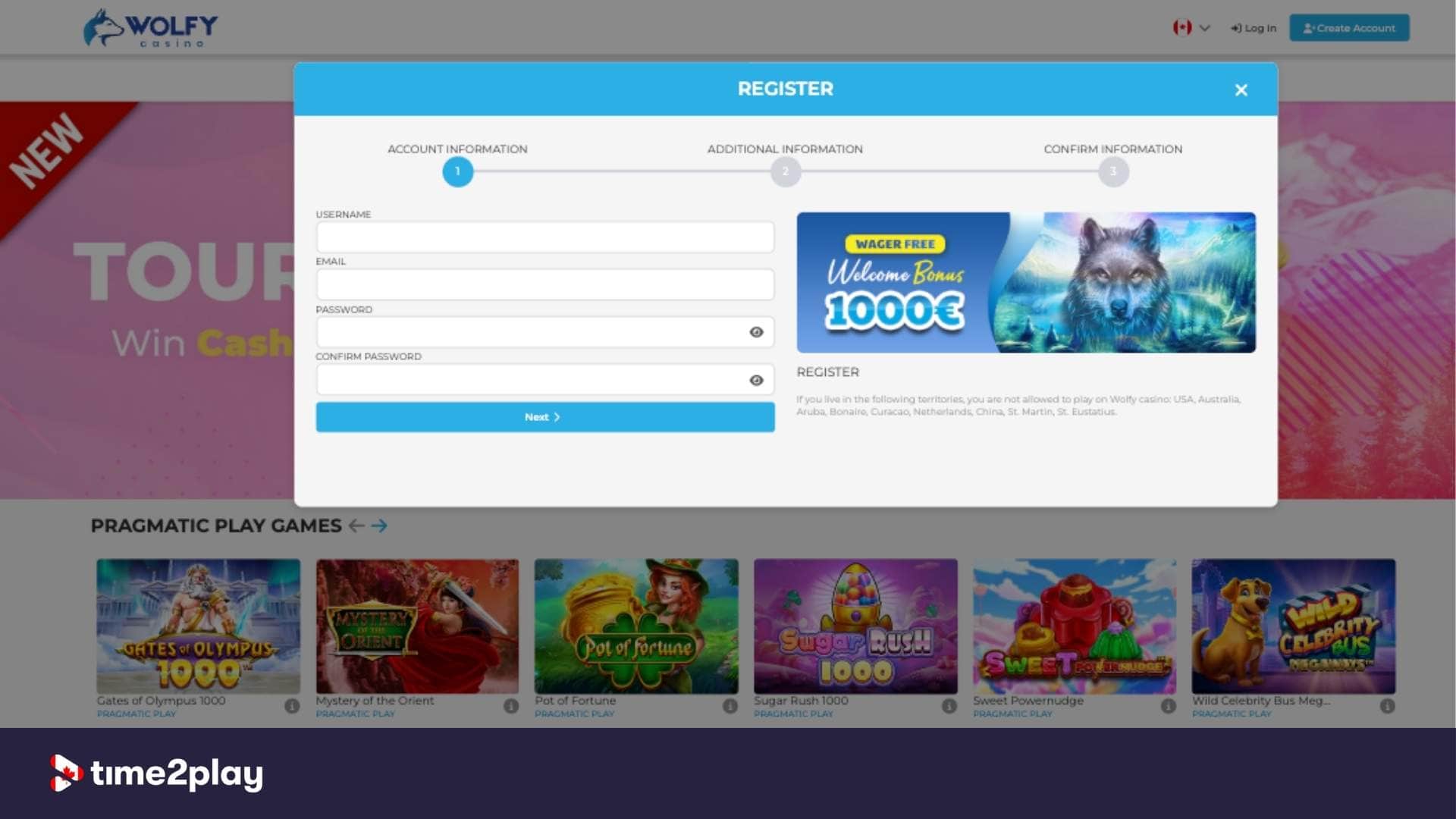Open Mystery of the Orient thumbnail

(x=417, y=626)
